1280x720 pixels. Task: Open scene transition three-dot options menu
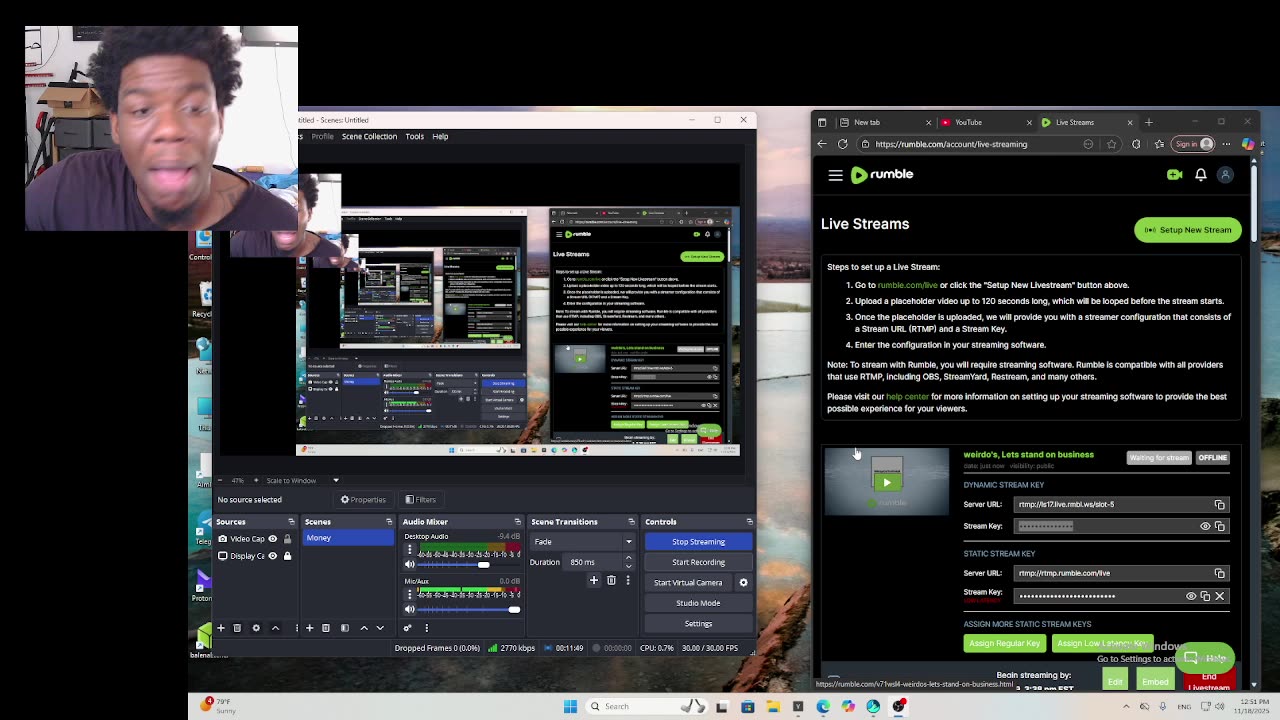pos(628,580)
